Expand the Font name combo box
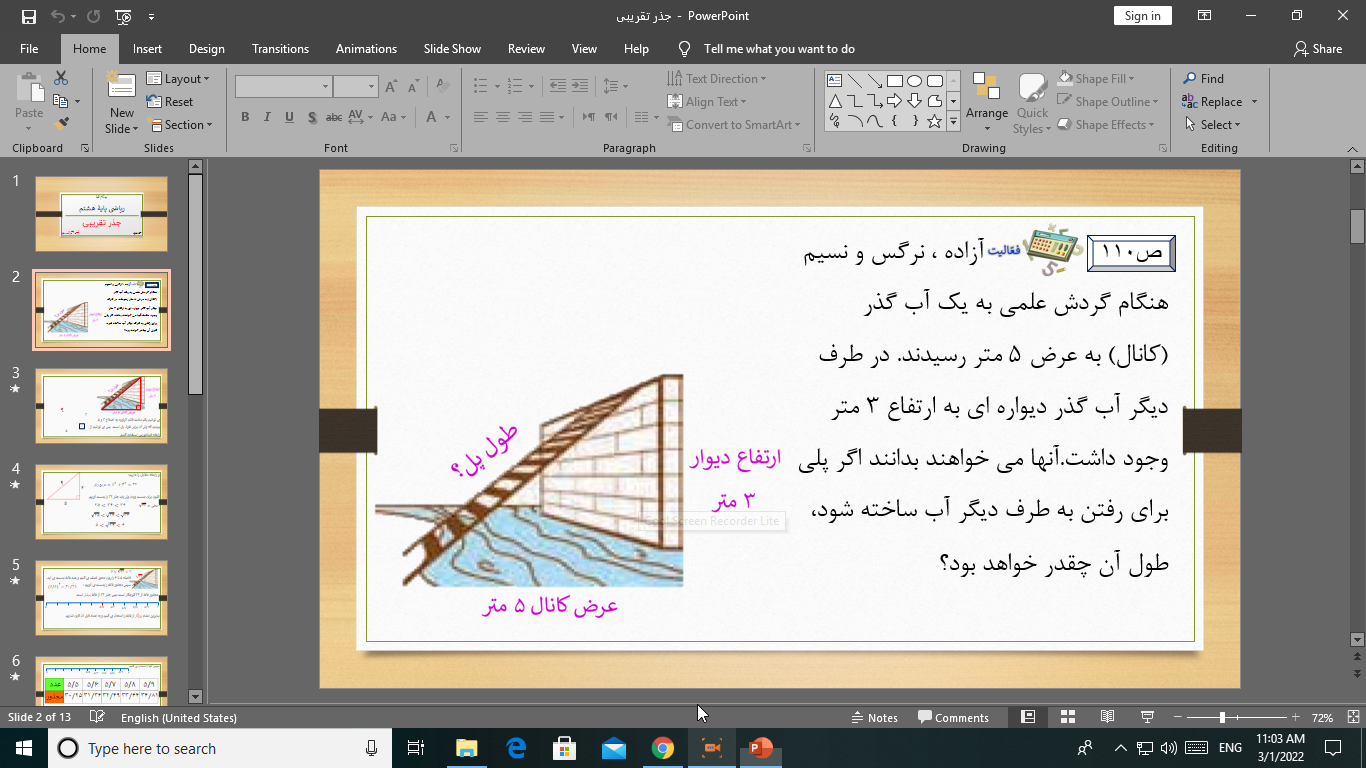1366x768 pixels. [x=326, y=87]
